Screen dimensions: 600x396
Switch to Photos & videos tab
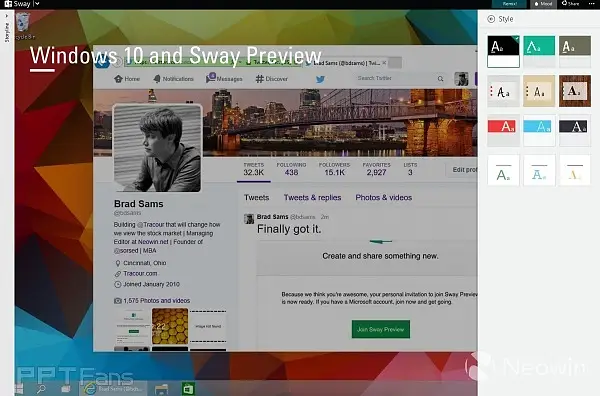pyautogui.click(x=383, y=197)
